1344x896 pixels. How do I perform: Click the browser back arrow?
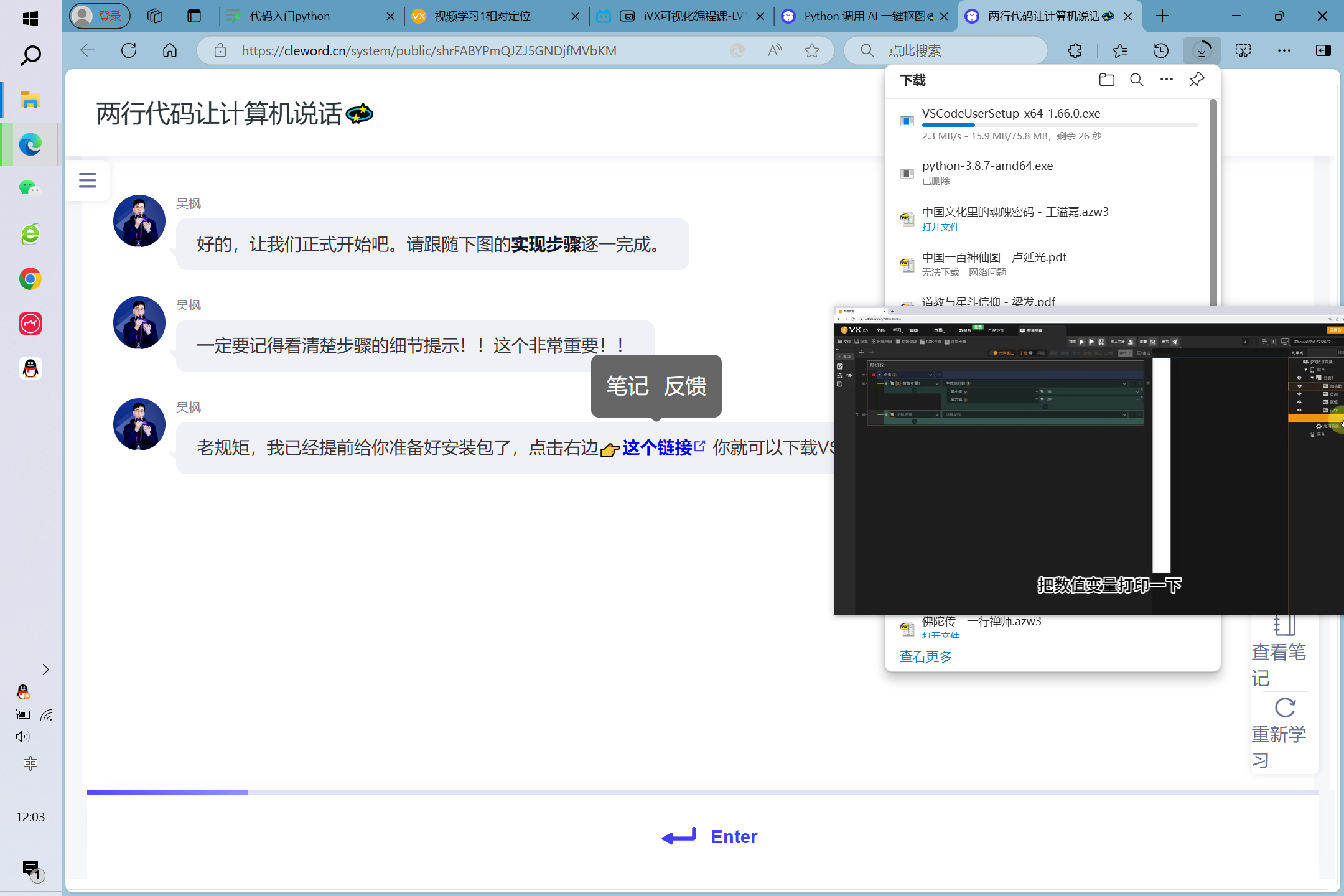pyautogui.click(x=88, y=50)
